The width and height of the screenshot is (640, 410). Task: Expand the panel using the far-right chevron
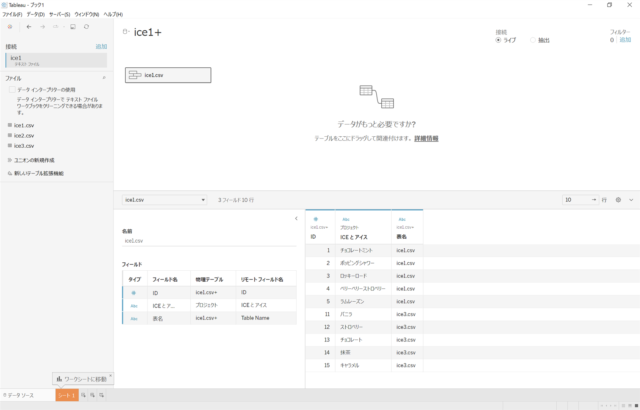(x=631, y=200)
